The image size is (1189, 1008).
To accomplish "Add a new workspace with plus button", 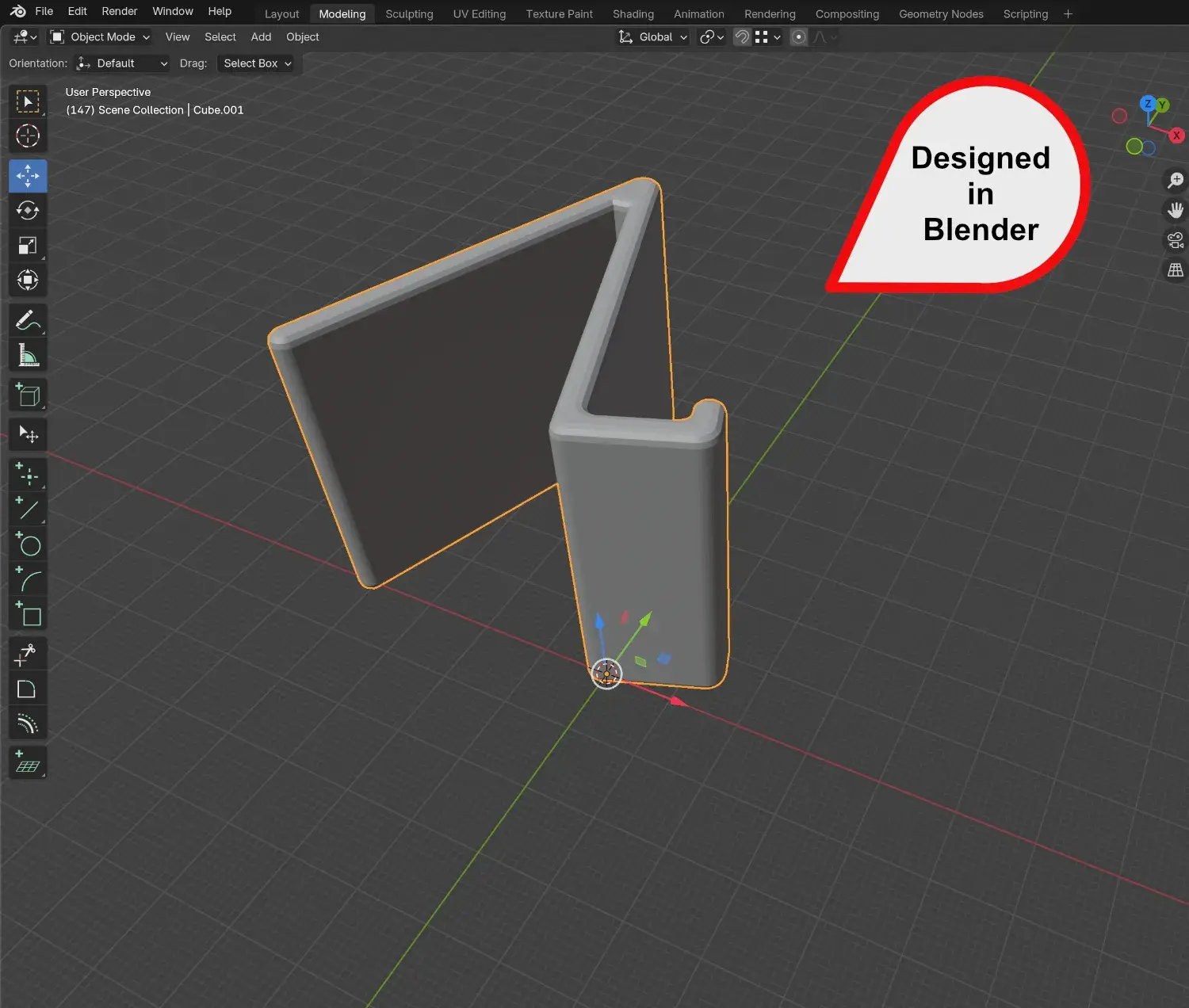I will [1068, 14].
